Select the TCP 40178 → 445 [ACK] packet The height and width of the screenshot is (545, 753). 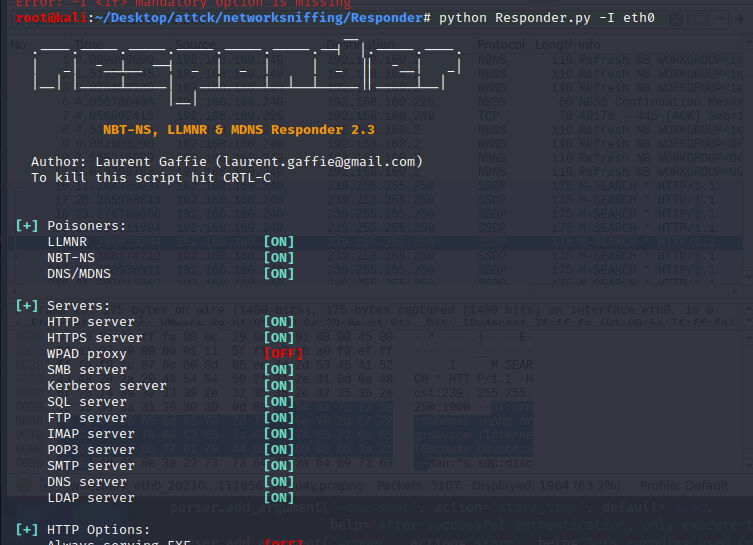[375, 116]
